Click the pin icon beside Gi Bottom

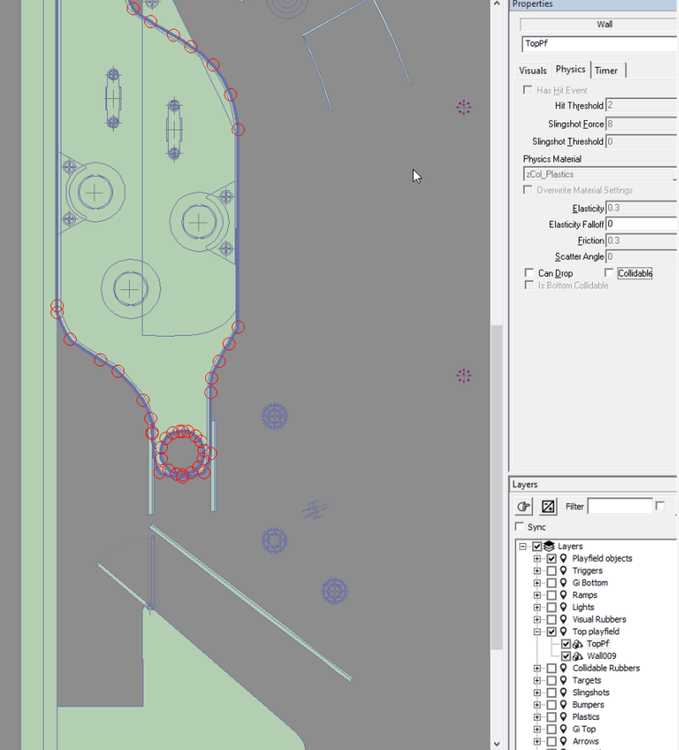(564, 583)
